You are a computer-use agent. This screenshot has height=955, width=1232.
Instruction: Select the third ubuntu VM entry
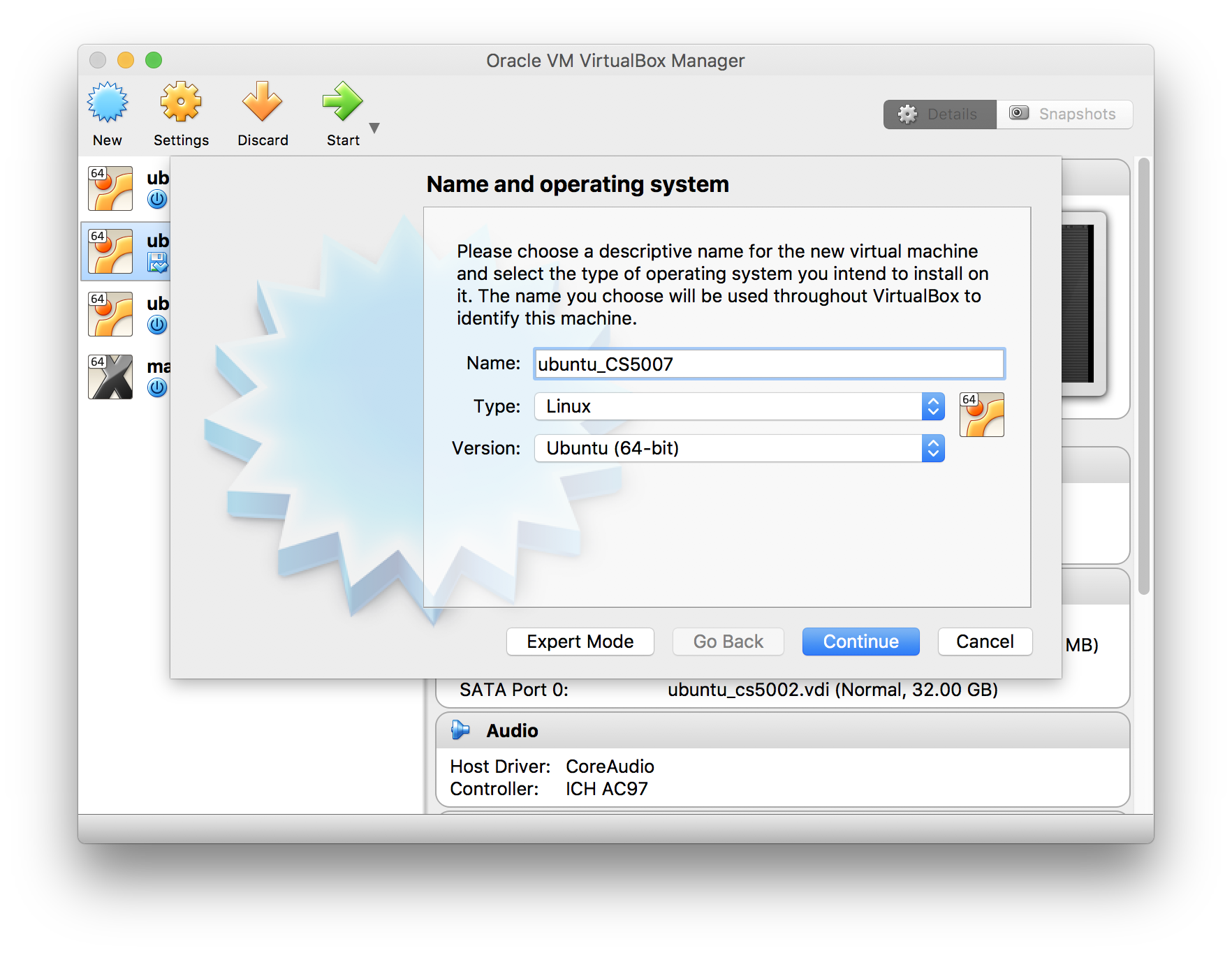click(126, 314)
